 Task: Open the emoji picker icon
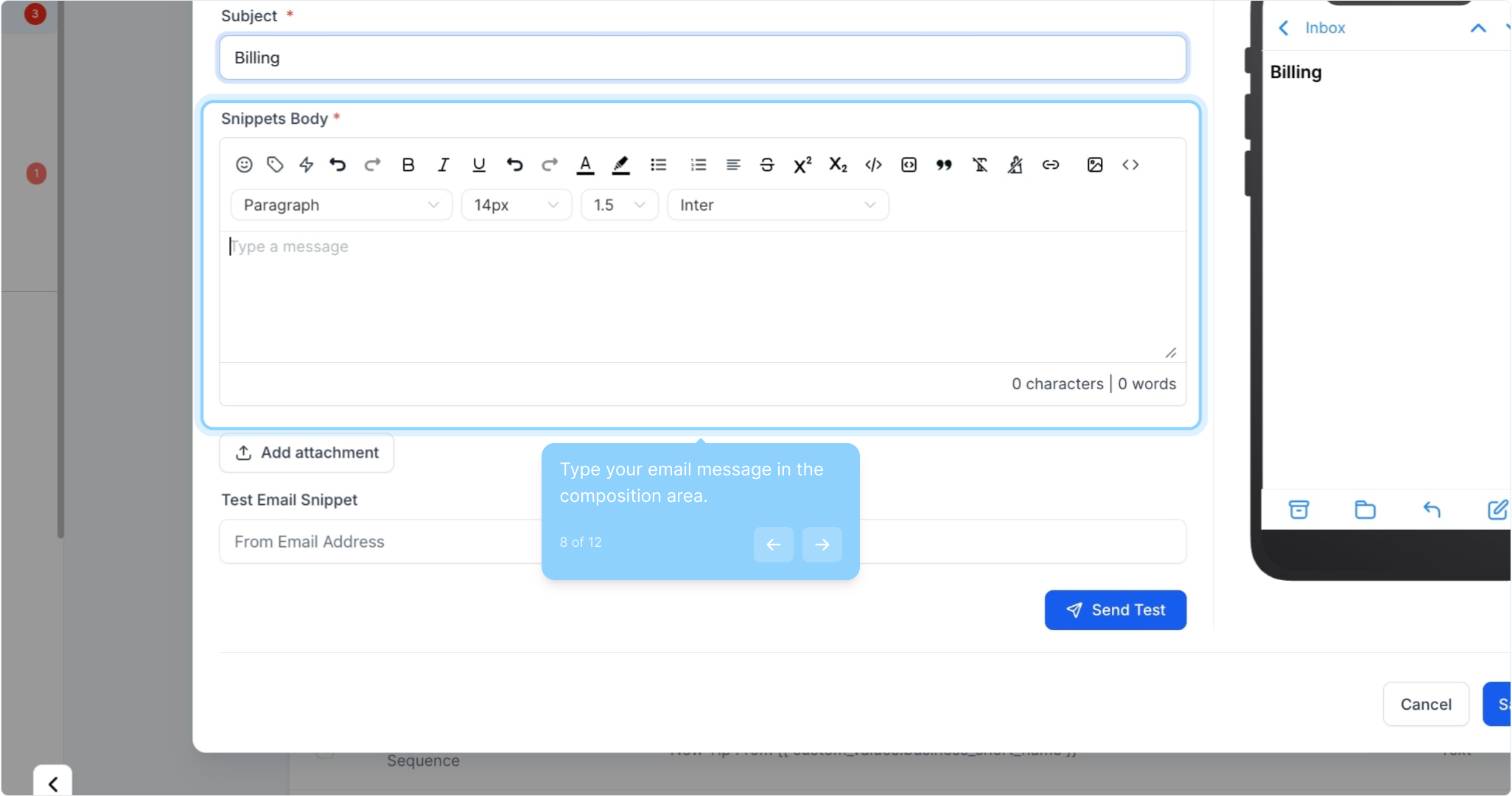click(x=244, y=164)
